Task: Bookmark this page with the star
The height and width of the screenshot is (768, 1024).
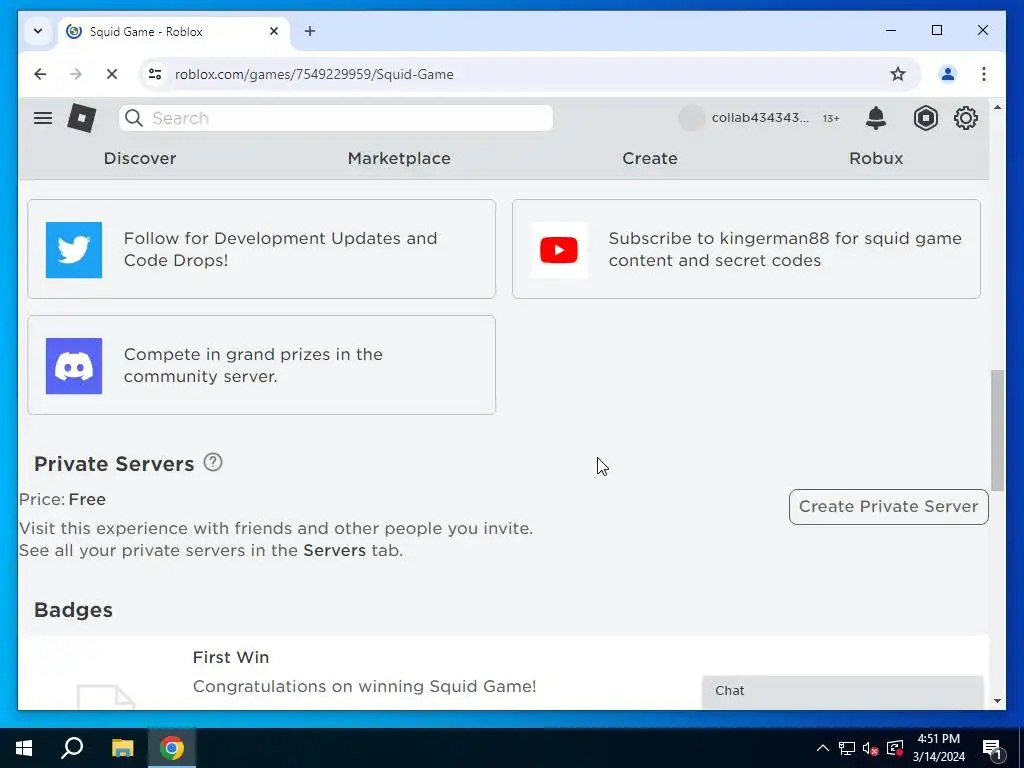Action: click(x=898, y=74)
